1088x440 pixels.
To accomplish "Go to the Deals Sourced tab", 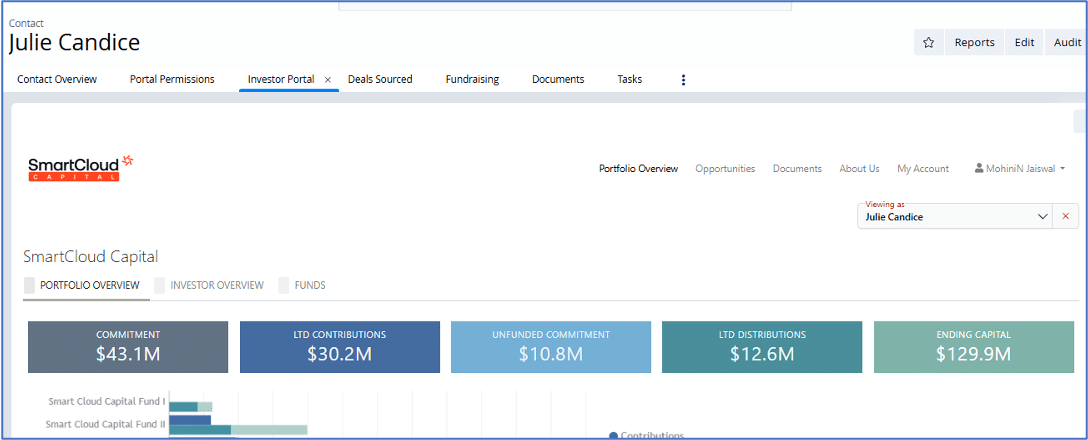I will tap(380, 79).
